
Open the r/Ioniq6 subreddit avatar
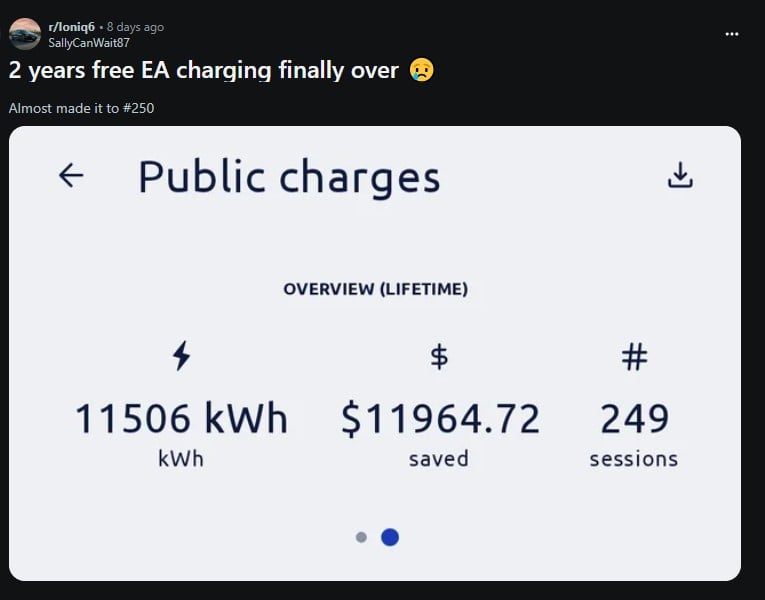(x=25, y=34)
